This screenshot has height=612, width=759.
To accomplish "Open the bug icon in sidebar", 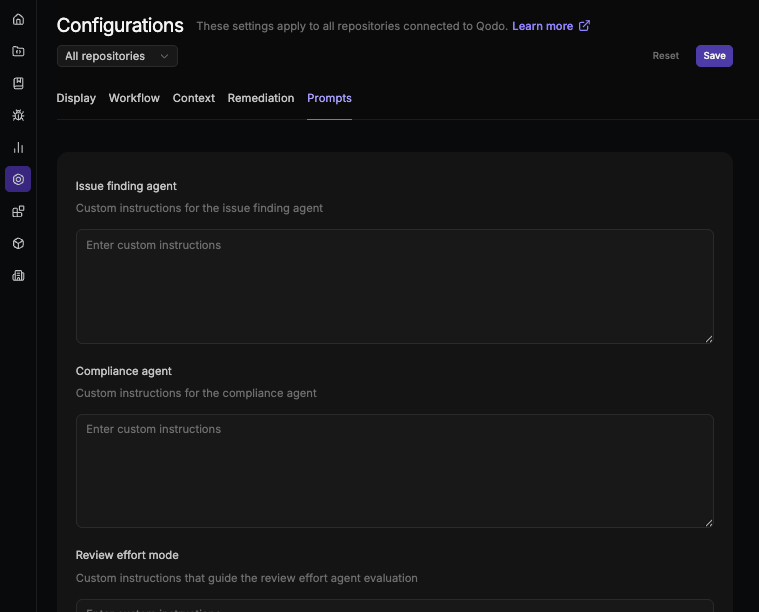I will (x=18, y=115).
